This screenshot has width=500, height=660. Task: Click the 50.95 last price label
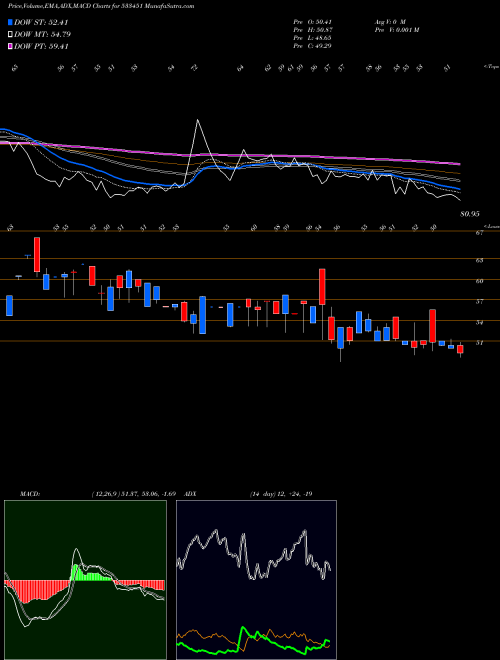tap(470, 214)
